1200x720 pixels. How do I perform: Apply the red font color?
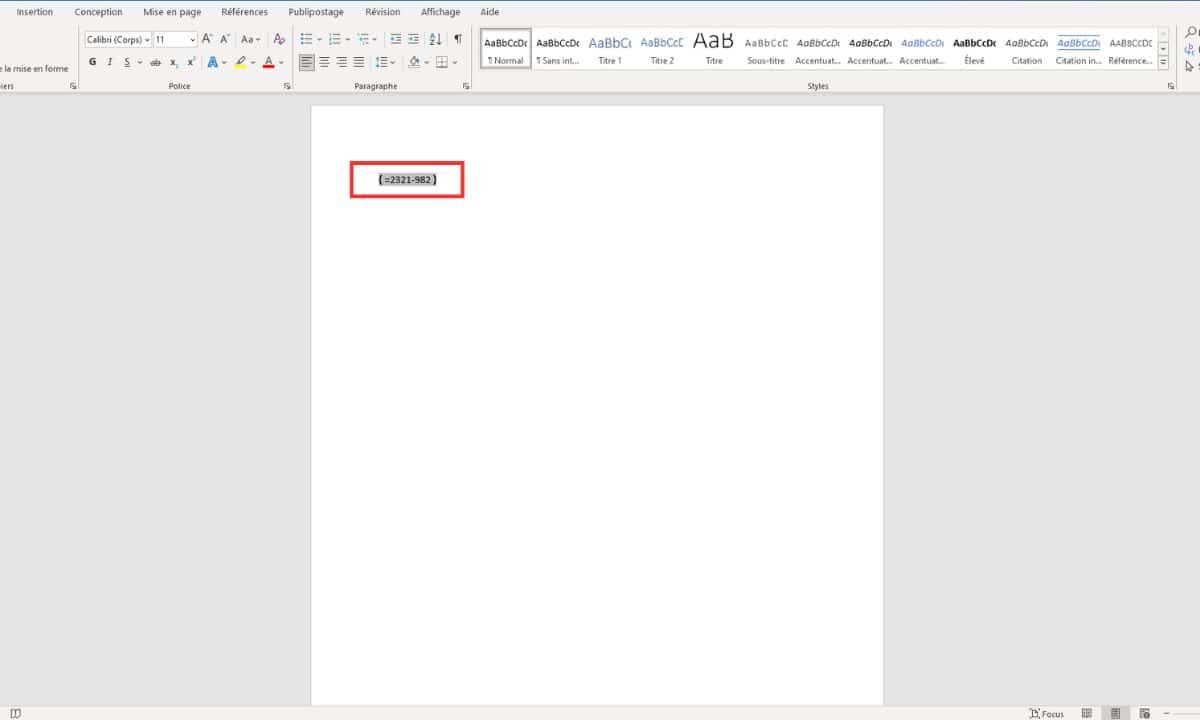[x=268, y=62]
